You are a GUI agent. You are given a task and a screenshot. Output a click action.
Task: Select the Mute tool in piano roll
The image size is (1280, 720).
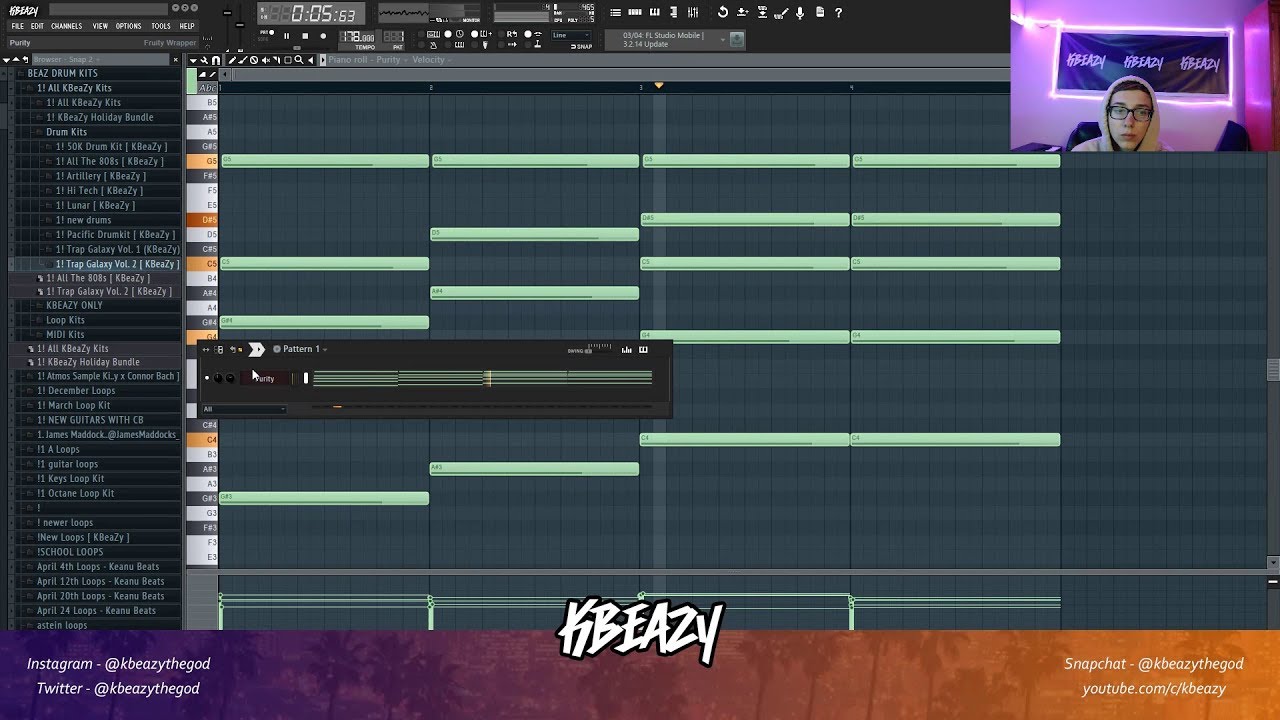[x=266, y=60]
